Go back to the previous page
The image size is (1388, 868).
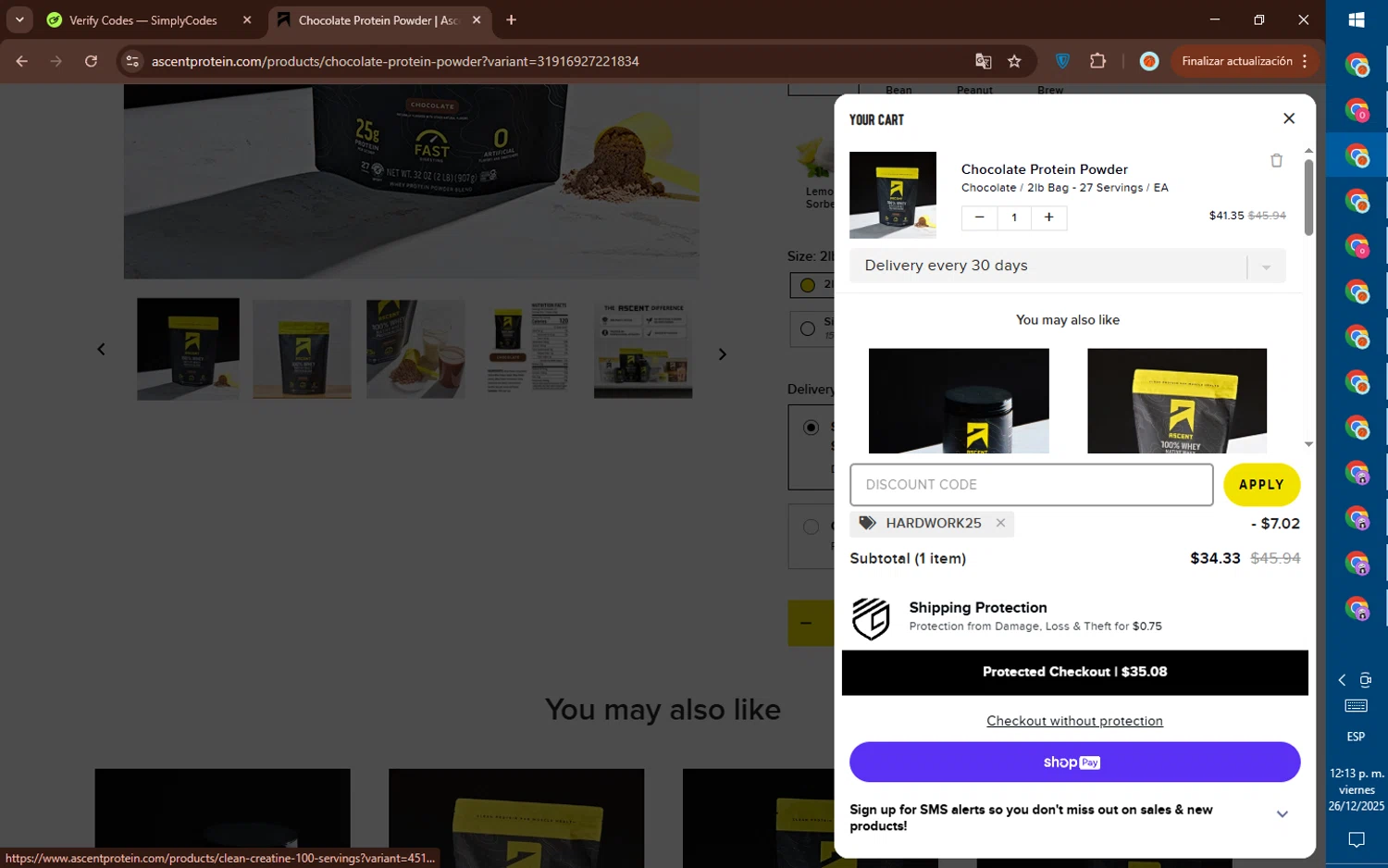(x=21, y=61)
